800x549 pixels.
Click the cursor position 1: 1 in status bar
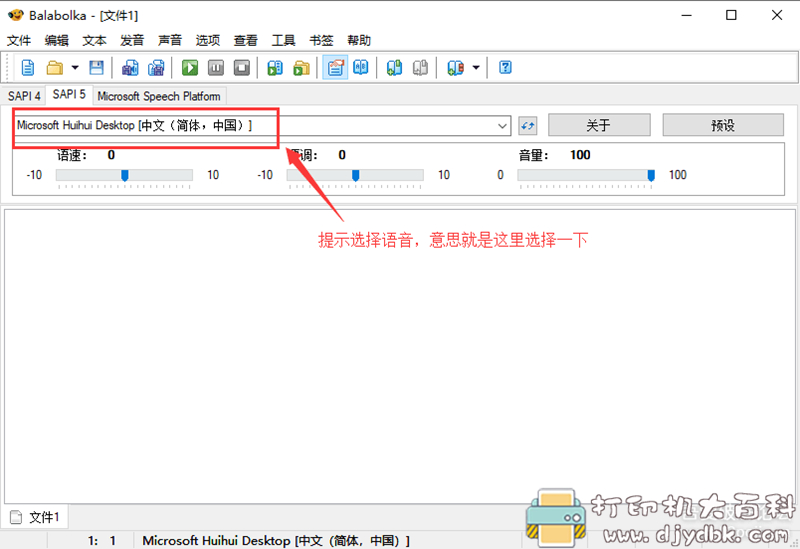click(x=102, y=541)
